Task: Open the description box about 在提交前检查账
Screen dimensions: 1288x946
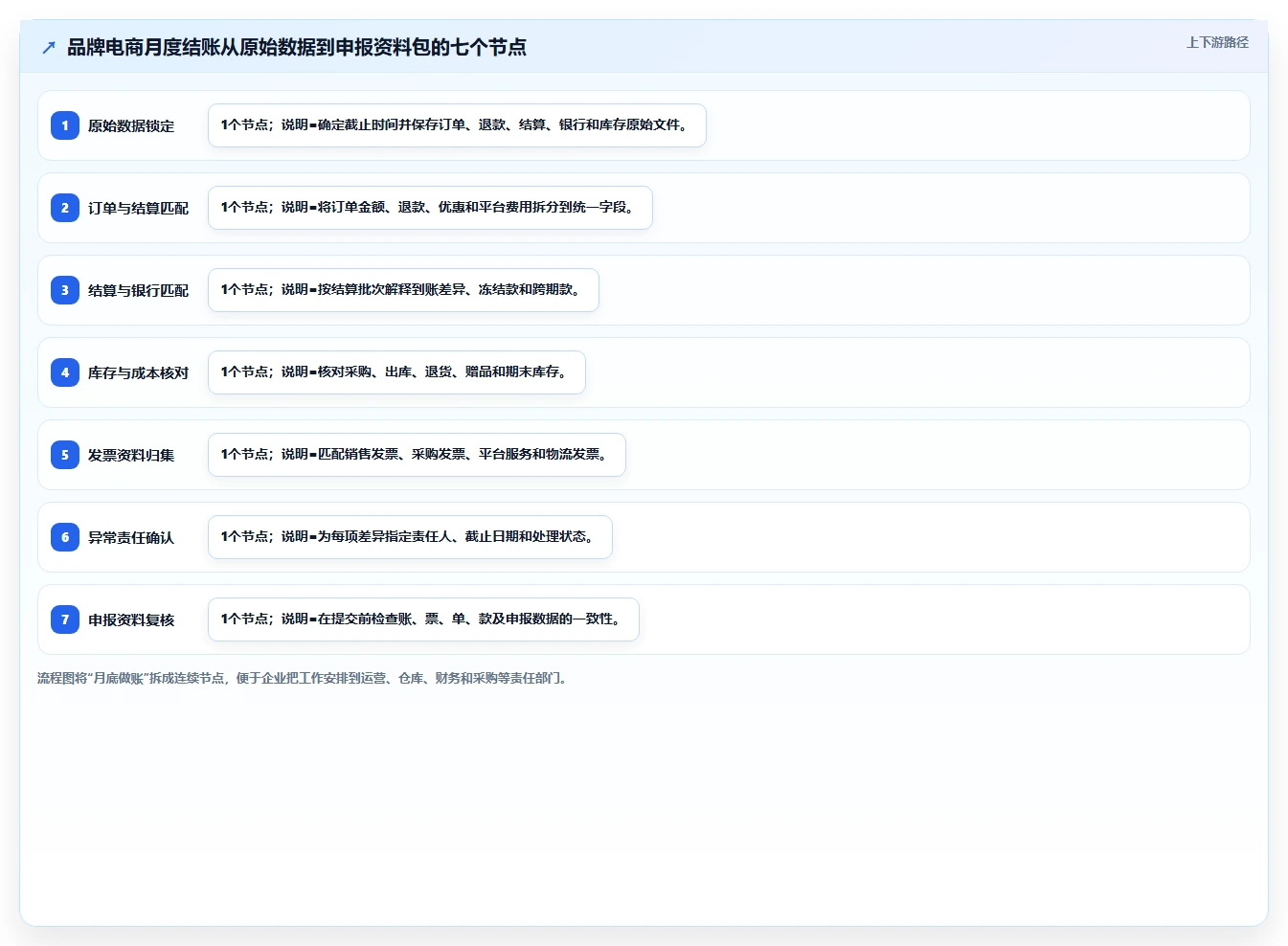Action: click(423, 619)
